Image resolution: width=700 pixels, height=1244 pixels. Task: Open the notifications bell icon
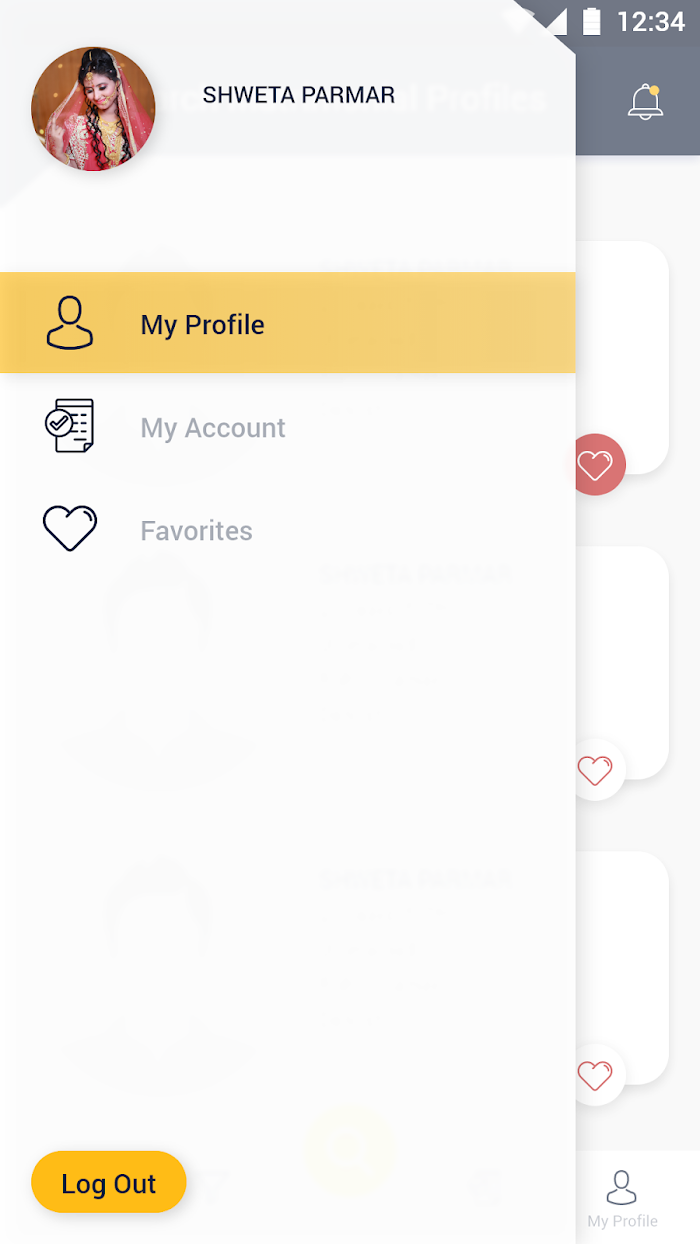click(x=645, y=102)
